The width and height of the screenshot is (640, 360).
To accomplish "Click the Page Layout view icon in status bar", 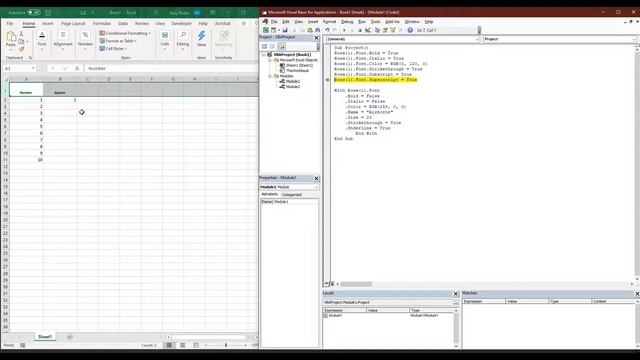I will (182, 345).
